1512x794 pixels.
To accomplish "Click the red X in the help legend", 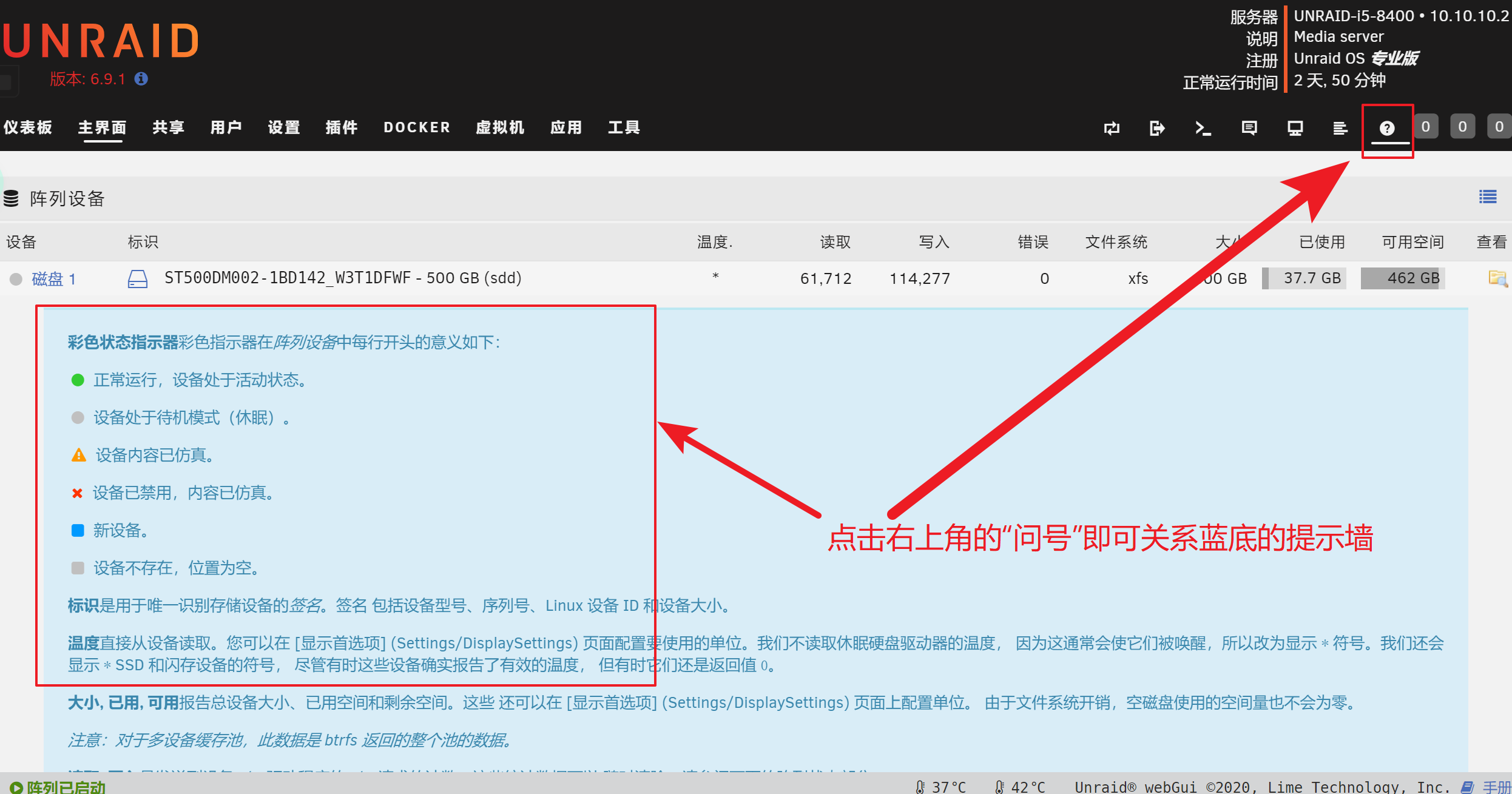I will coord(77,493).
